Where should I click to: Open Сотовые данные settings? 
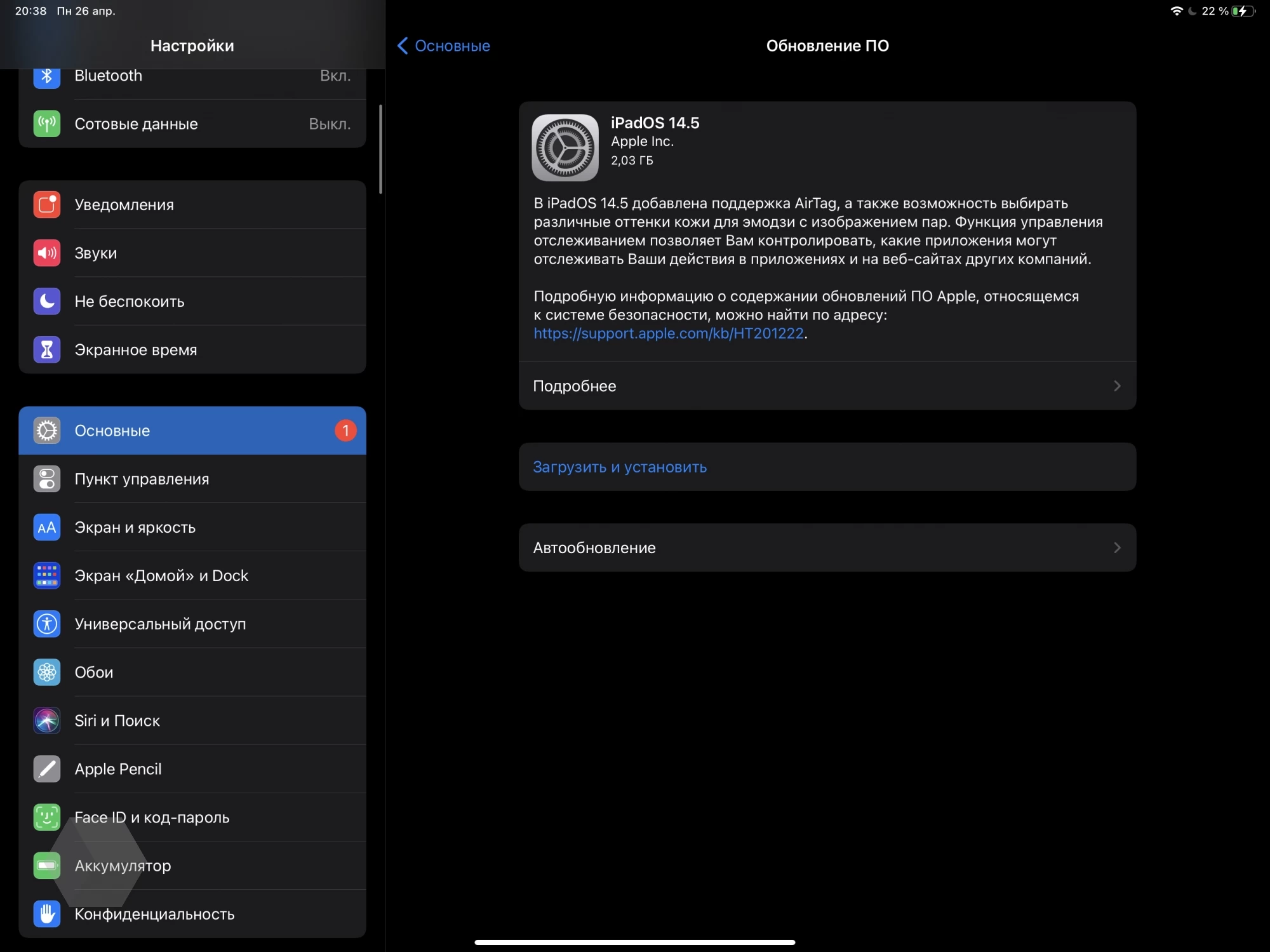[x=192, y=124]
